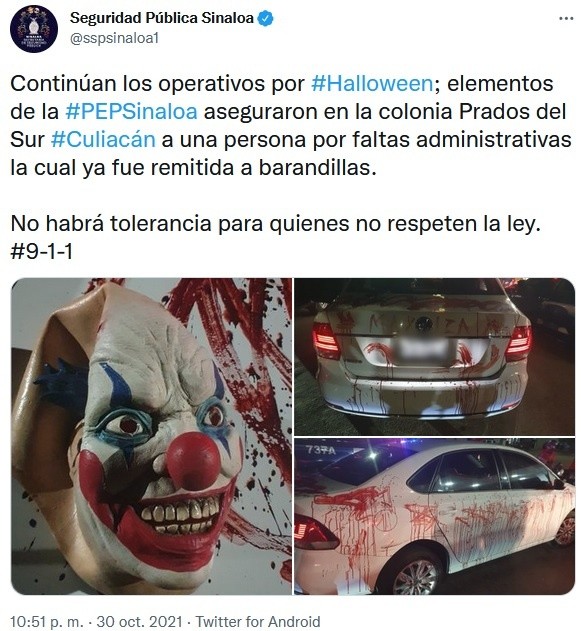
Task: Open the 10:51 p. m. timestamp link
Action: [47, 621]
